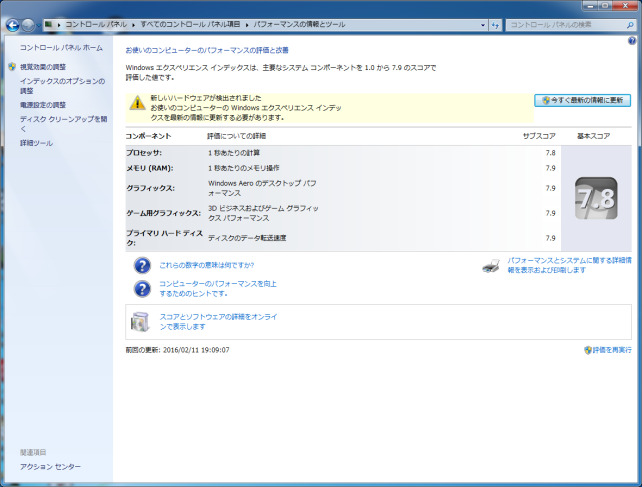Click the magnifier search icon
Image resolution: width=642 pixels, height=487 pixels.
point(630,25)
